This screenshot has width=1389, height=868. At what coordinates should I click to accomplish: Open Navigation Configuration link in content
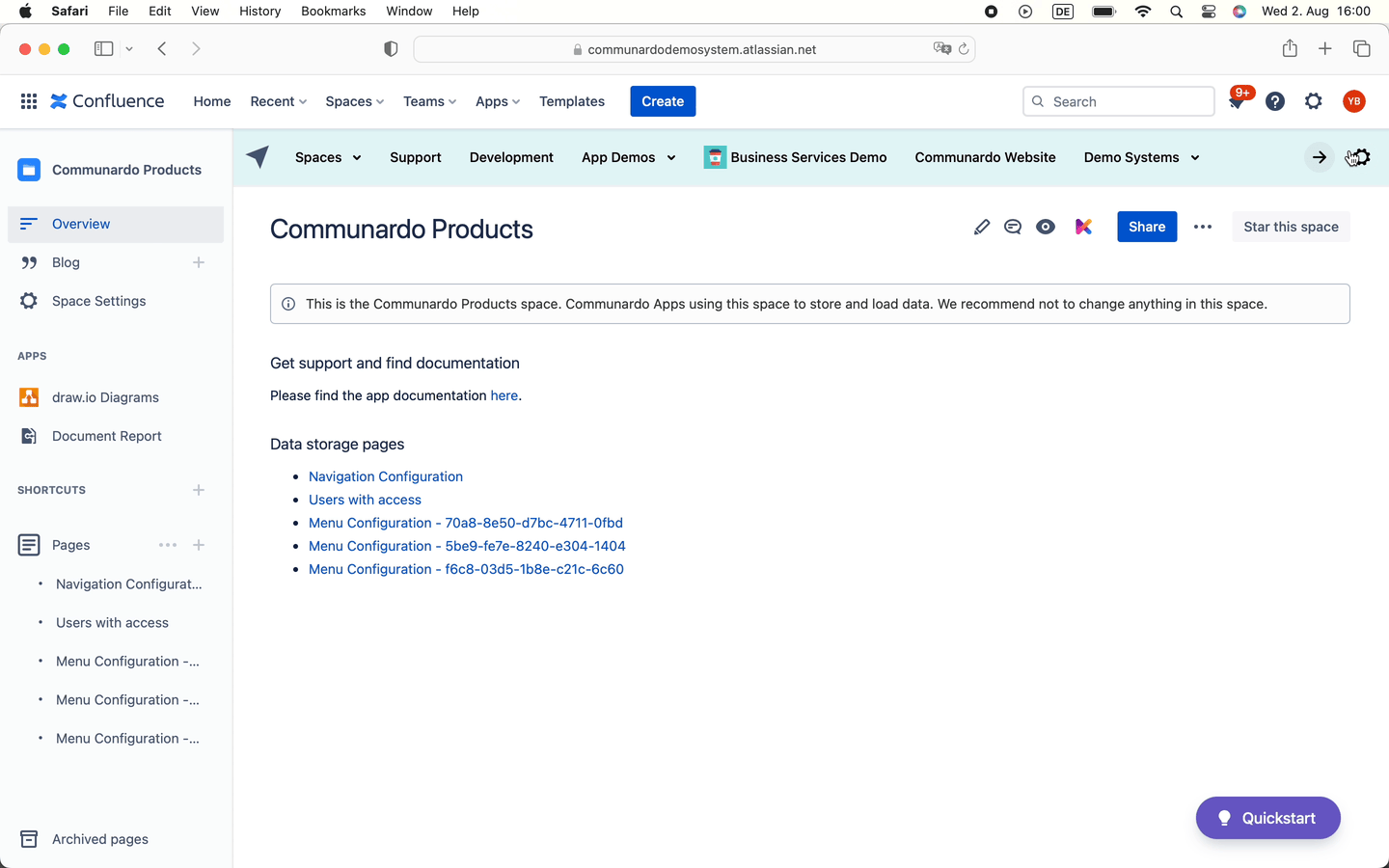[386, 476]
